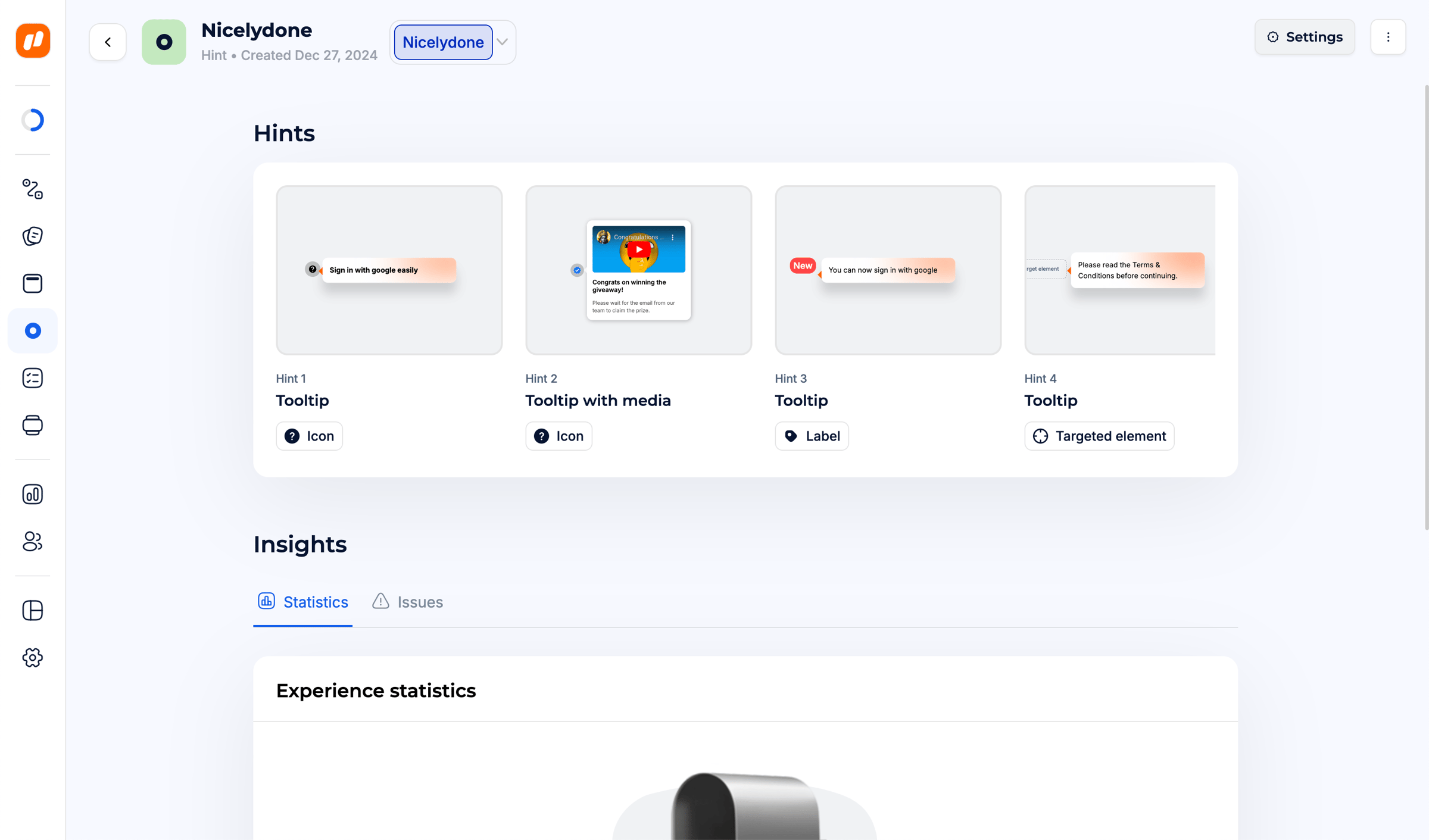
Task: Click the orange Nicelydone logo icon
Action: [33, 41]
